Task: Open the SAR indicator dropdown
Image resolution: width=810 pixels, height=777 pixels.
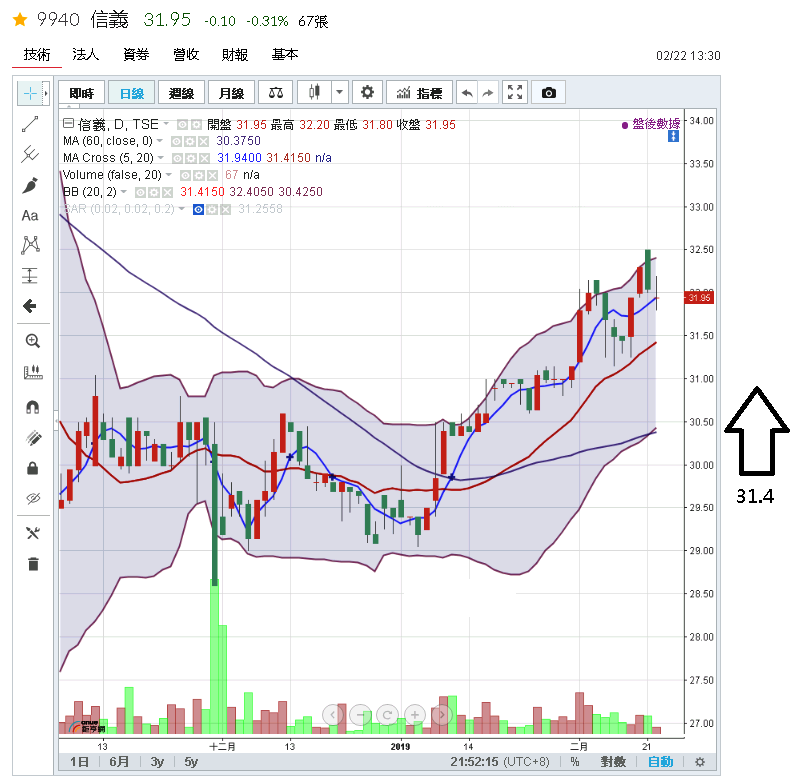Action: pos(181,209)
